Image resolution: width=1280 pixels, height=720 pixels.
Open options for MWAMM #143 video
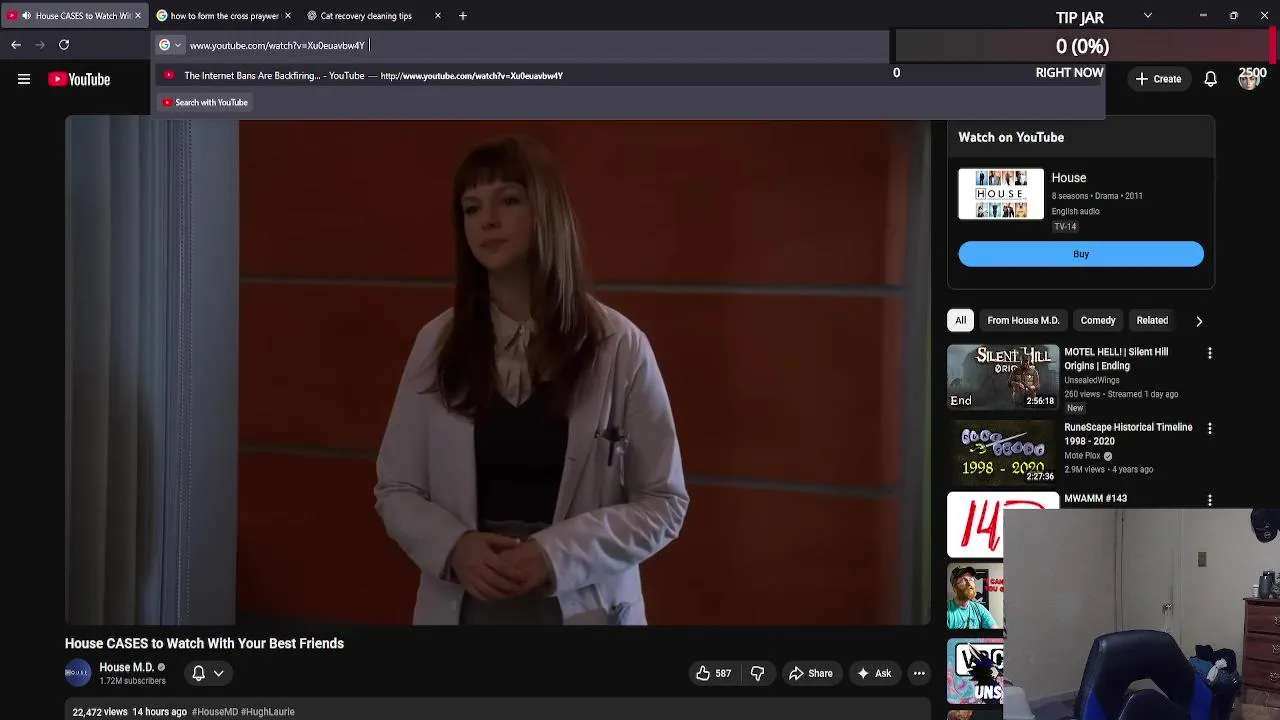click(x=1209, y=499)
